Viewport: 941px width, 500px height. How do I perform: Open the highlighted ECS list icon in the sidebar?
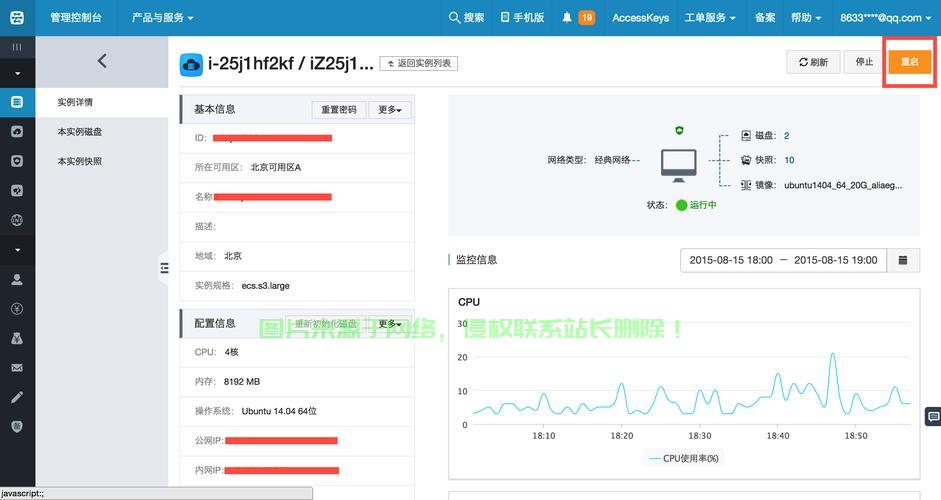tap(17, 102)
